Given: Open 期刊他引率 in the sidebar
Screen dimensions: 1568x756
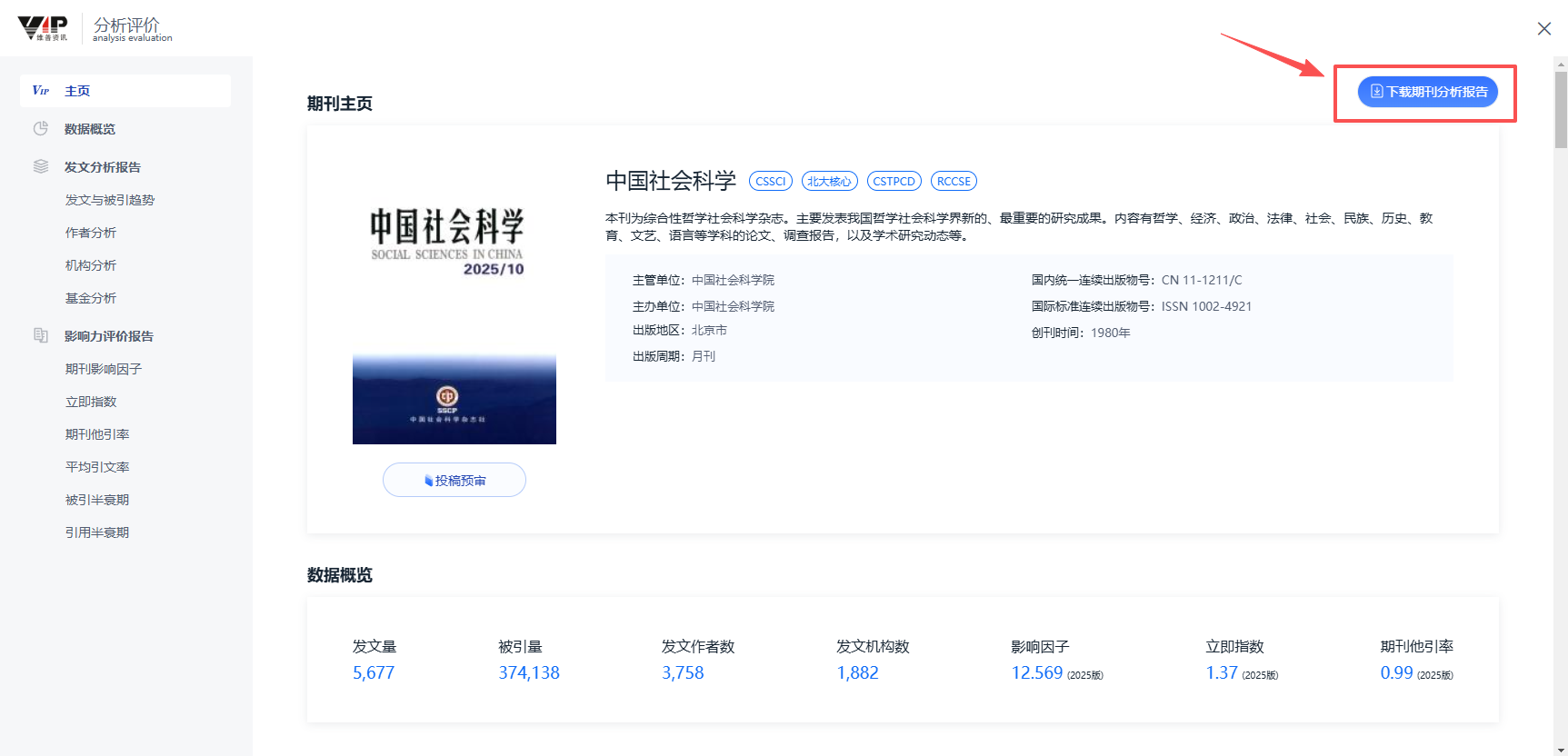Looking at the screenshot, I should pyautogui.click(x=97, y=434).
